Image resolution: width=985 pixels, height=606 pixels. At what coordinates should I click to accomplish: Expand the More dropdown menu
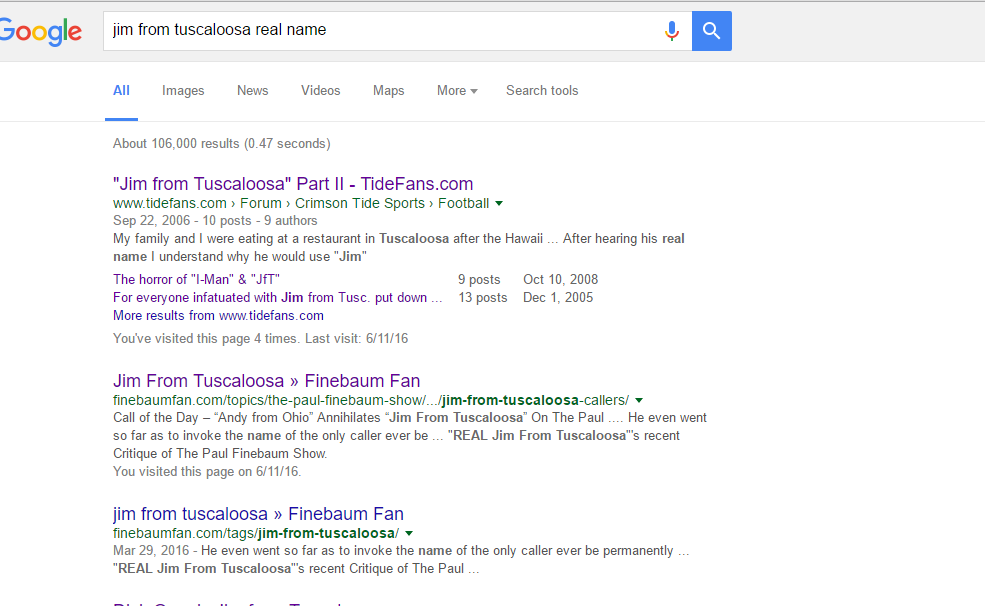(x=457, y=91)
